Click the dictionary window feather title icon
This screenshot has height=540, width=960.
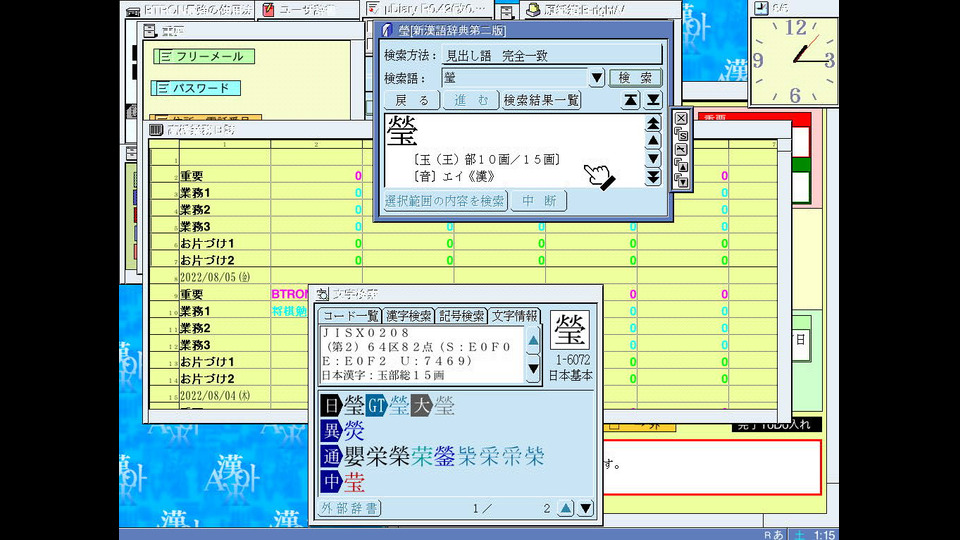point(387,30)
